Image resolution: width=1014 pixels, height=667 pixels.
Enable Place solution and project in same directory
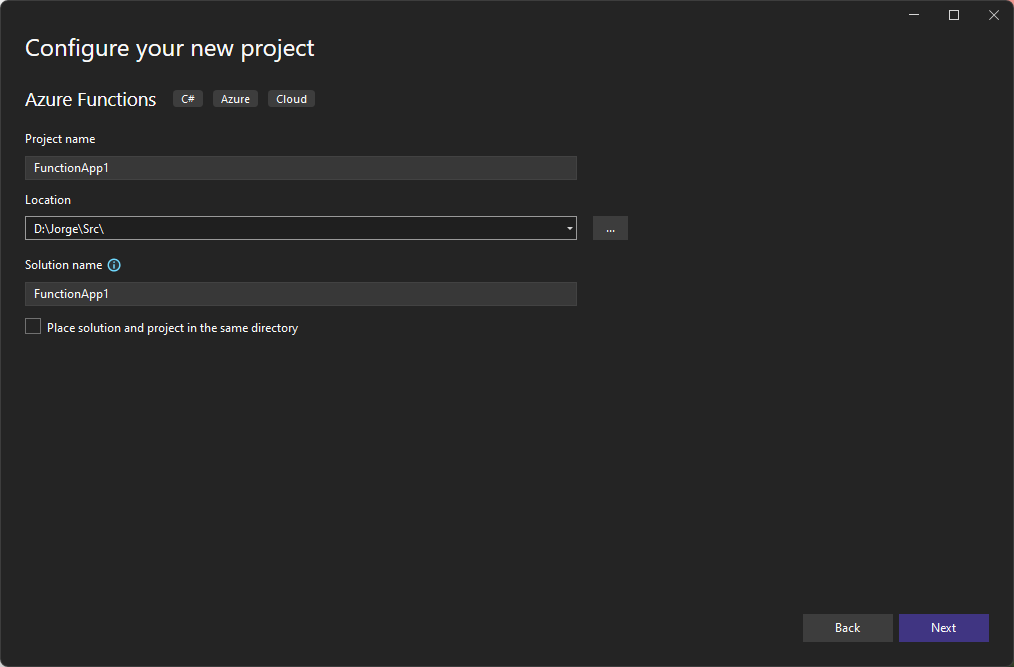point(33,326)
